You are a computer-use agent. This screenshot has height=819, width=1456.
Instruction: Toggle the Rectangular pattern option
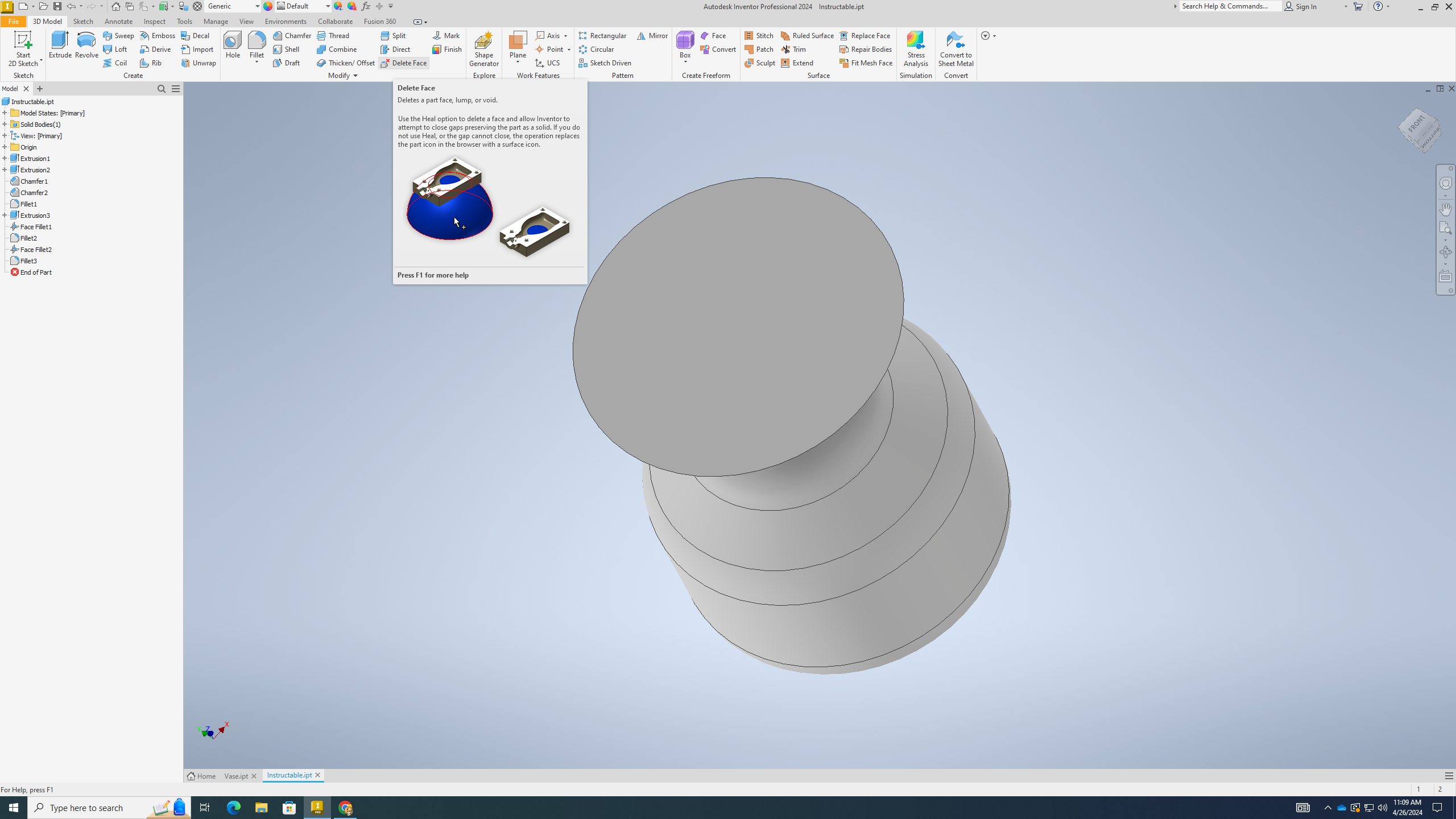coord(601,35)
